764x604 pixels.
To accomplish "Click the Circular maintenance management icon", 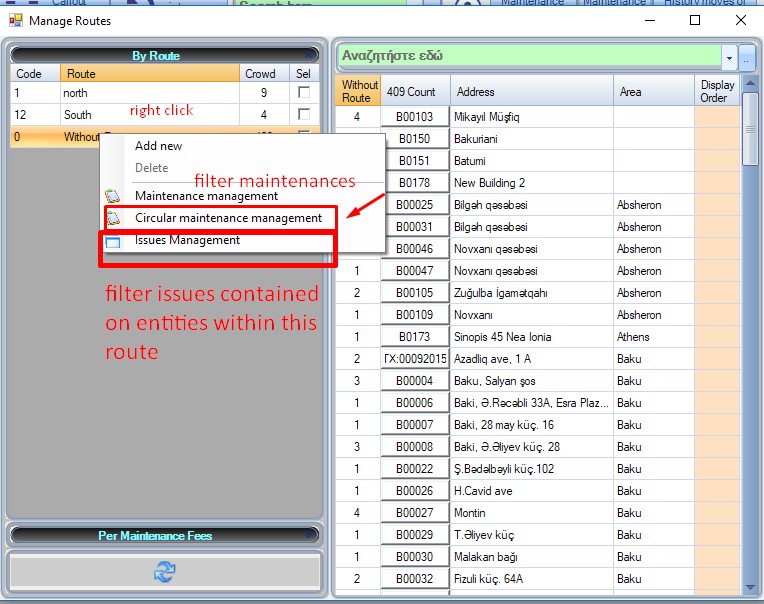I will (x=113, y=218).
